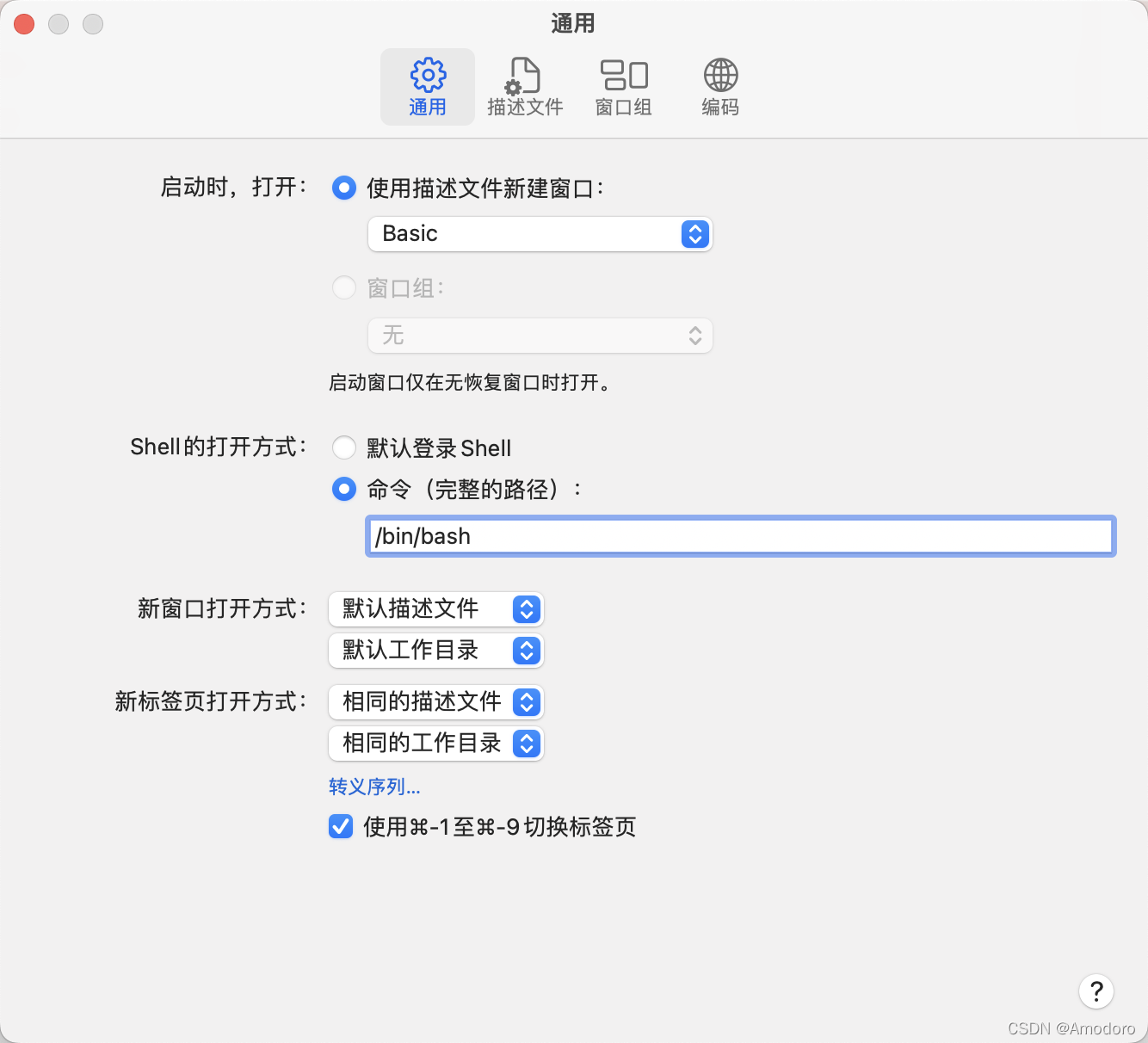Expand 默认描述文件 new window dropdown
The image size is (1148, 1043).
click(436, 609)
